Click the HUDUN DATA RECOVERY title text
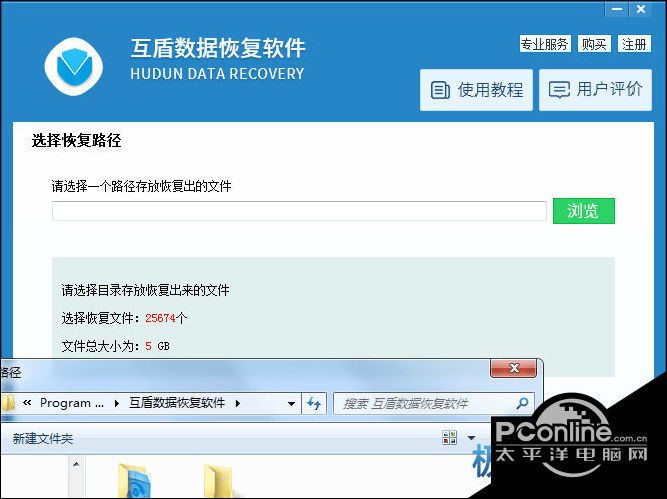Viewport: 667px width, 499px height. click(x=217, y=74)
